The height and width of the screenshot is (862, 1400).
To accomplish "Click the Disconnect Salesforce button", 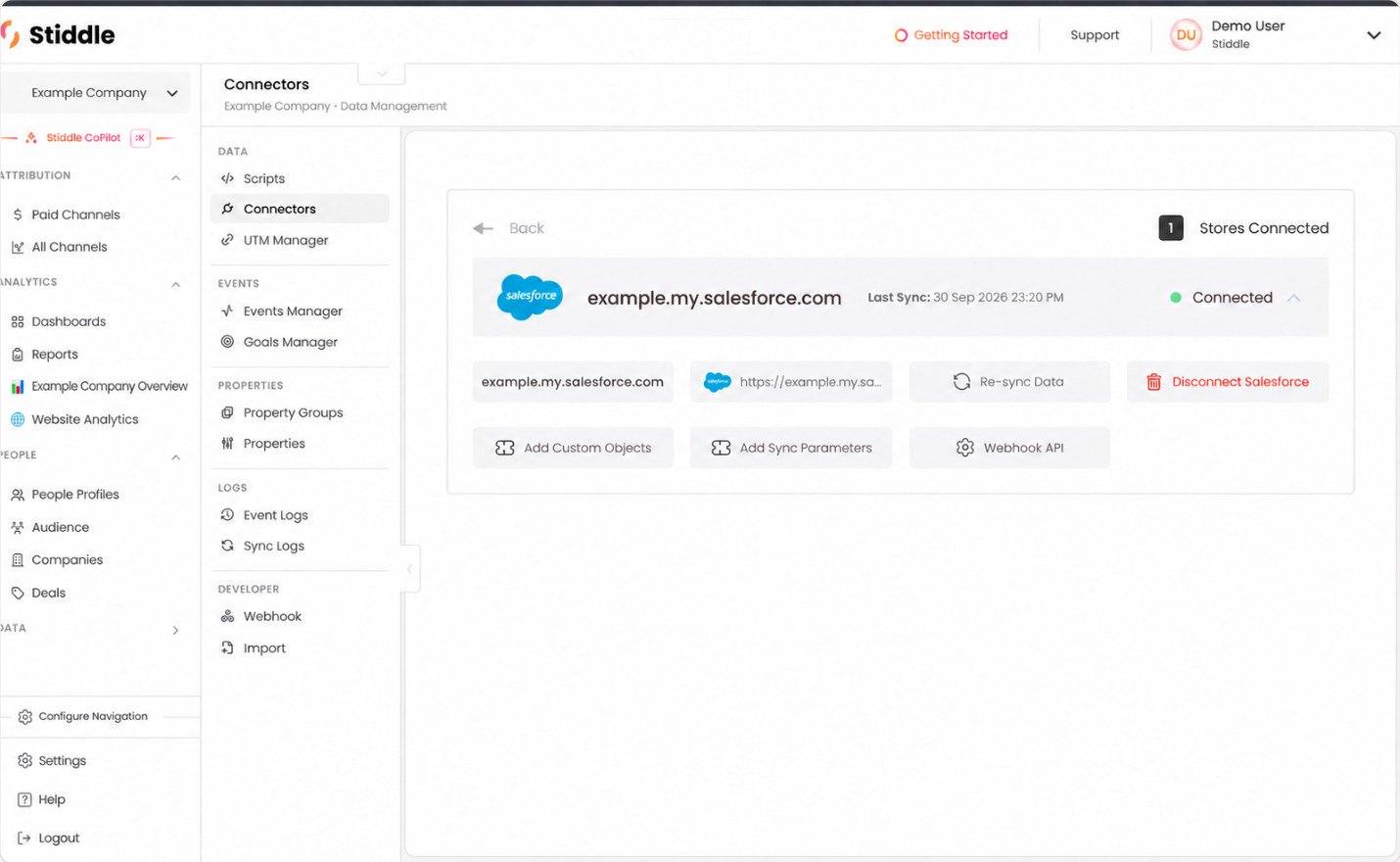I will pyautogui.click(x=1228, y=382).
